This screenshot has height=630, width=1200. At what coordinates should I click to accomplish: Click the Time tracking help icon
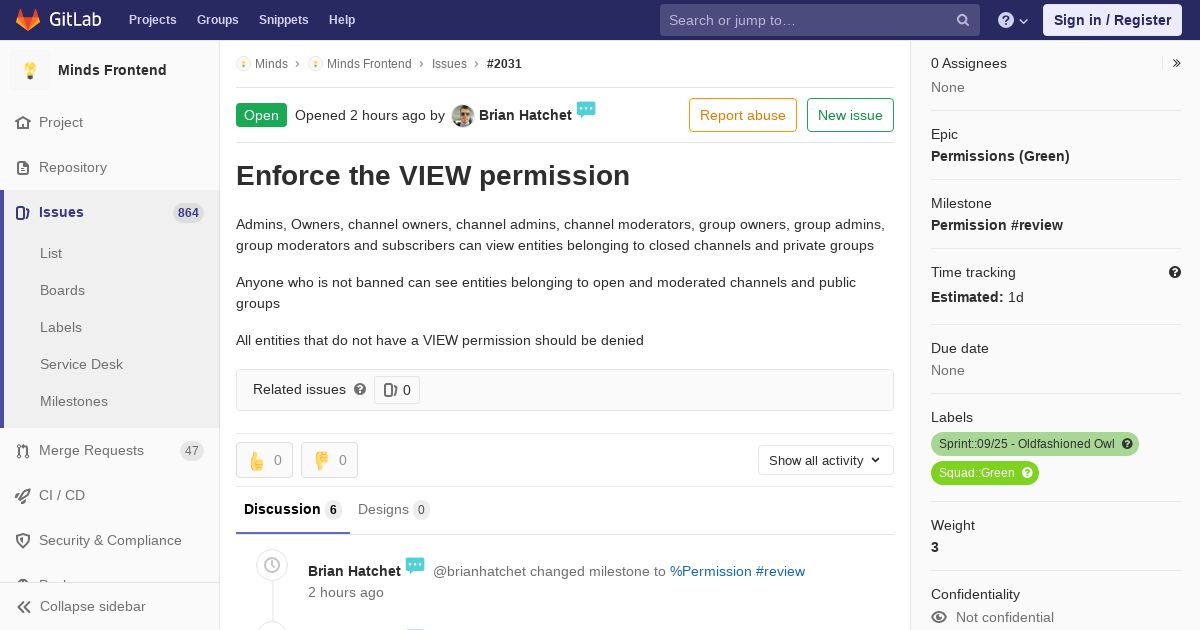tap(1175, 272)
